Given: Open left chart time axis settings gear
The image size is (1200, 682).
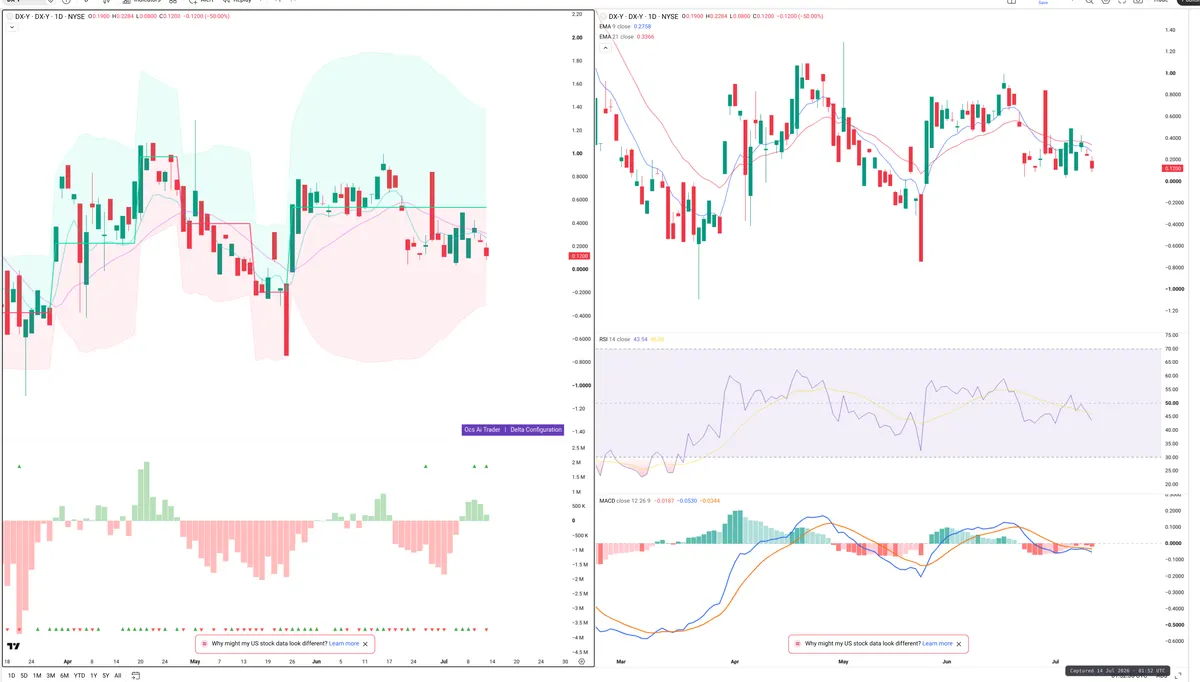Looking at the screenshot, I should (x=581, y=662).
